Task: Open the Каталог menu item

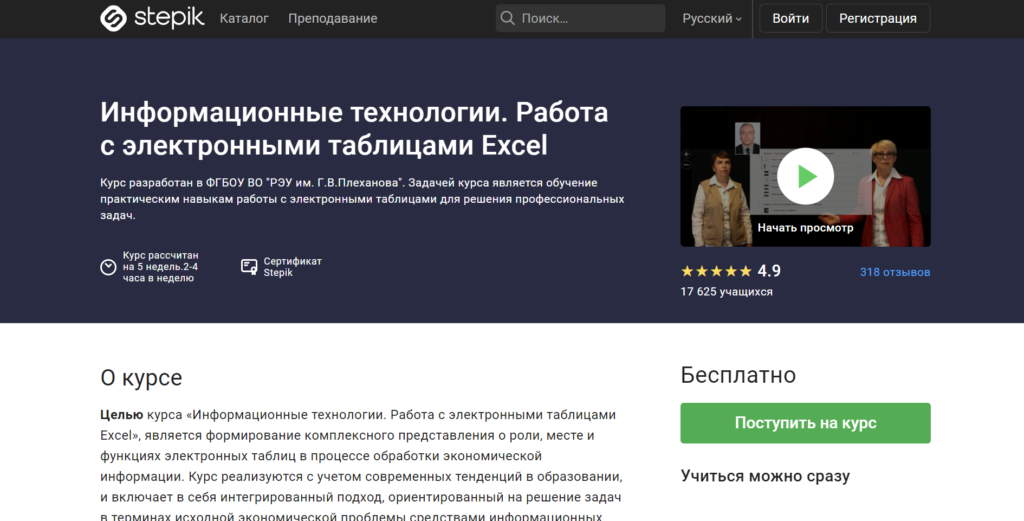Action: 244,18
